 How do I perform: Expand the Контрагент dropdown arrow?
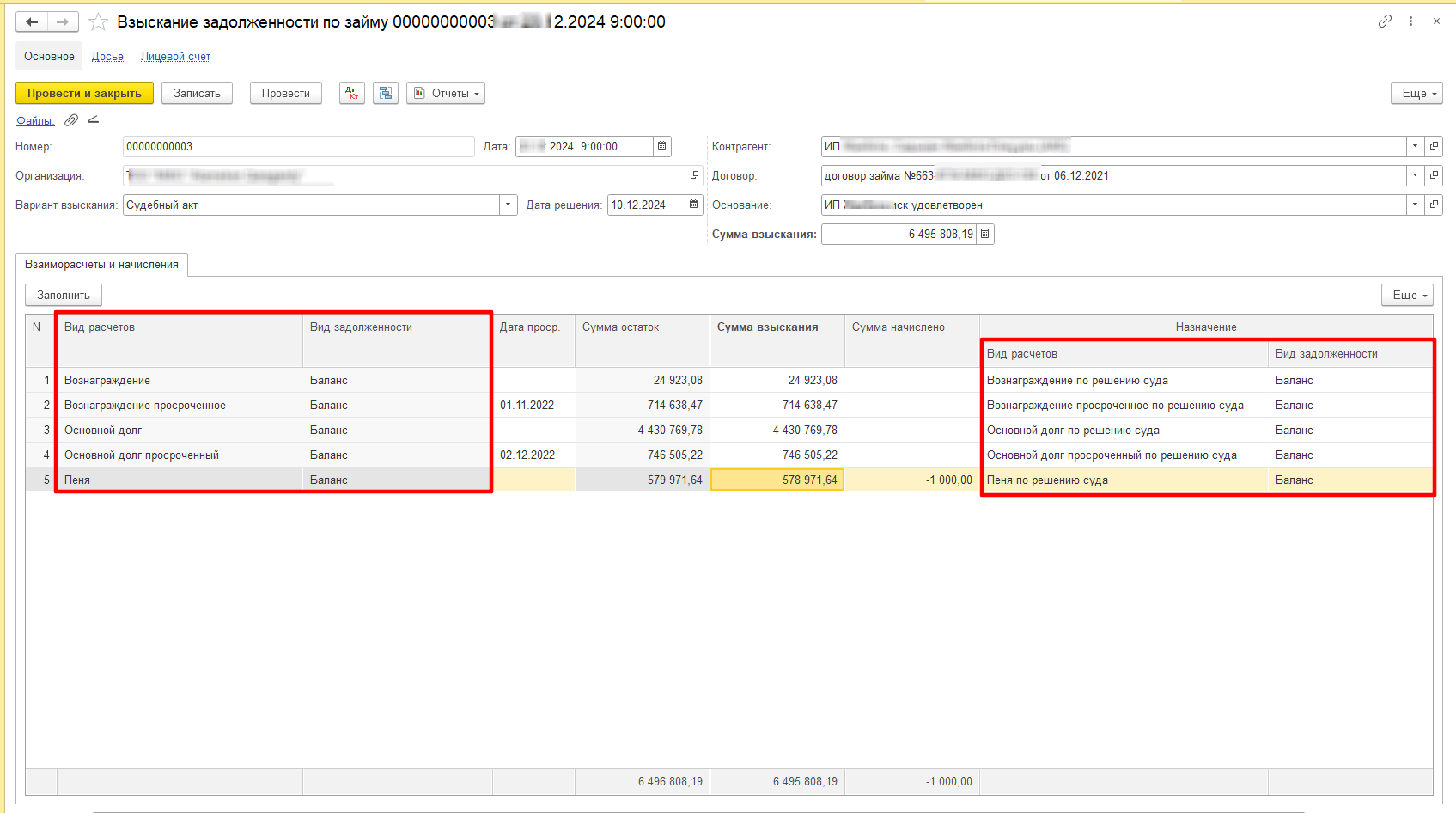click(x=1415, y=146)
